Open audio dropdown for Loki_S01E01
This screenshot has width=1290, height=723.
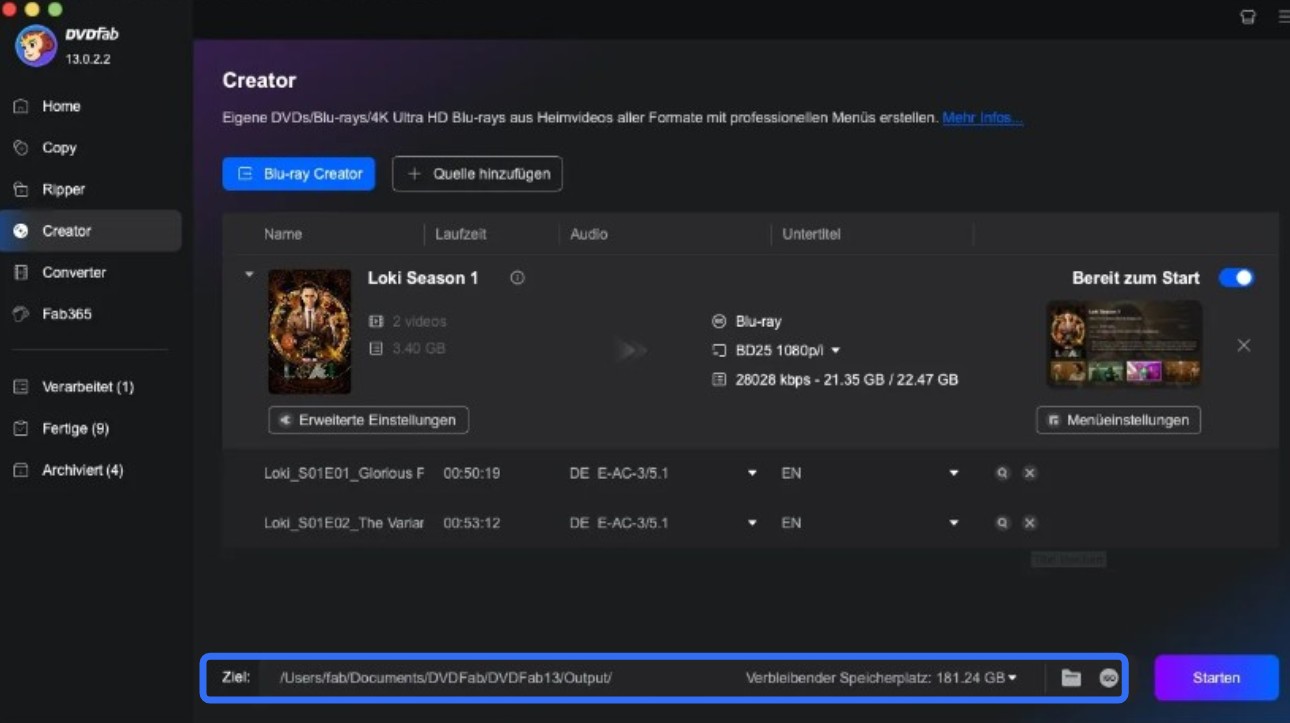click(752, 473)
